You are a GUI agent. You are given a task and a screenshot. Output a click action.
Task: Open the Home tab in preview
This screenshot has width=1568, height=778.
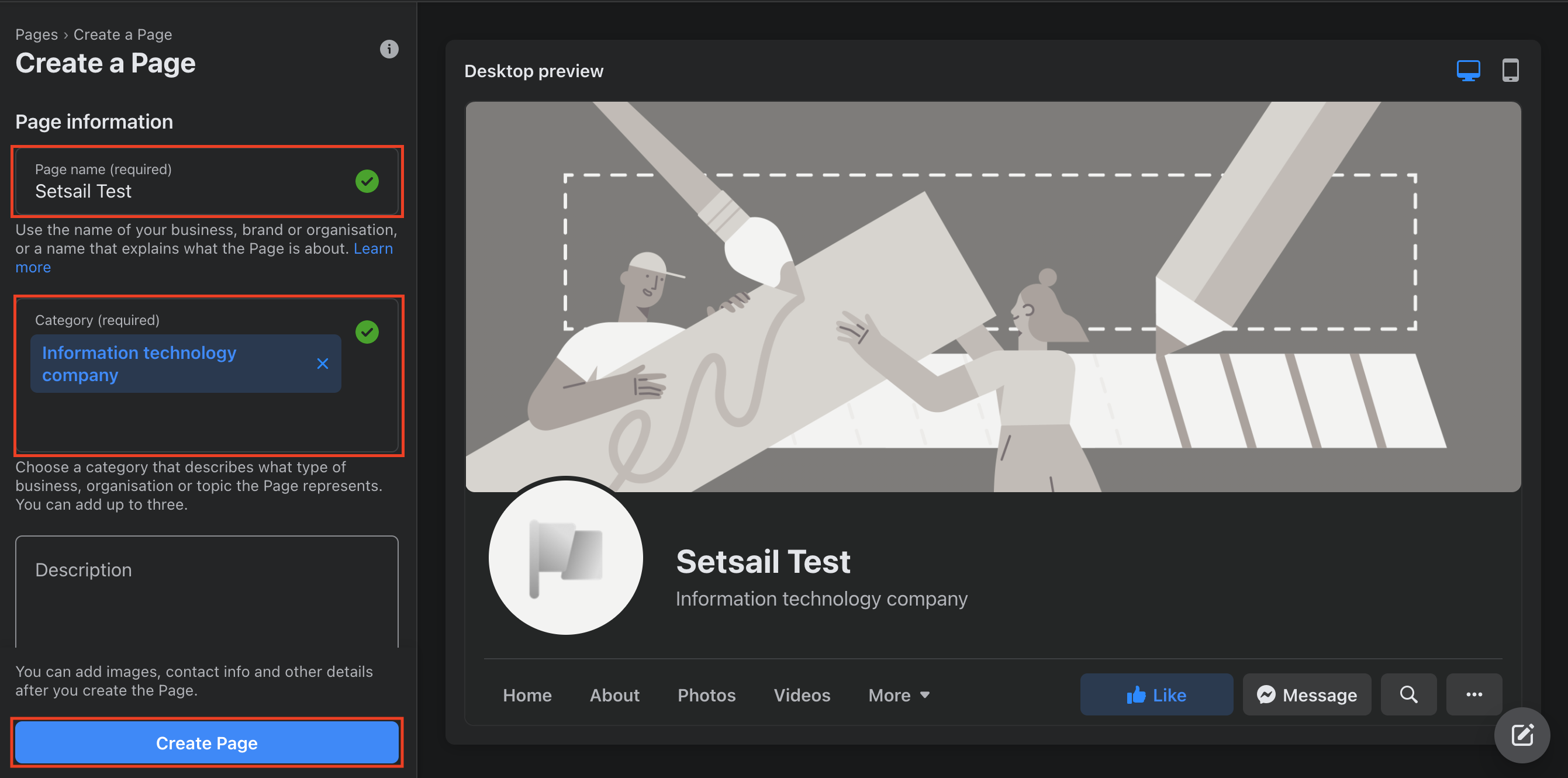(x=527, y=695)
